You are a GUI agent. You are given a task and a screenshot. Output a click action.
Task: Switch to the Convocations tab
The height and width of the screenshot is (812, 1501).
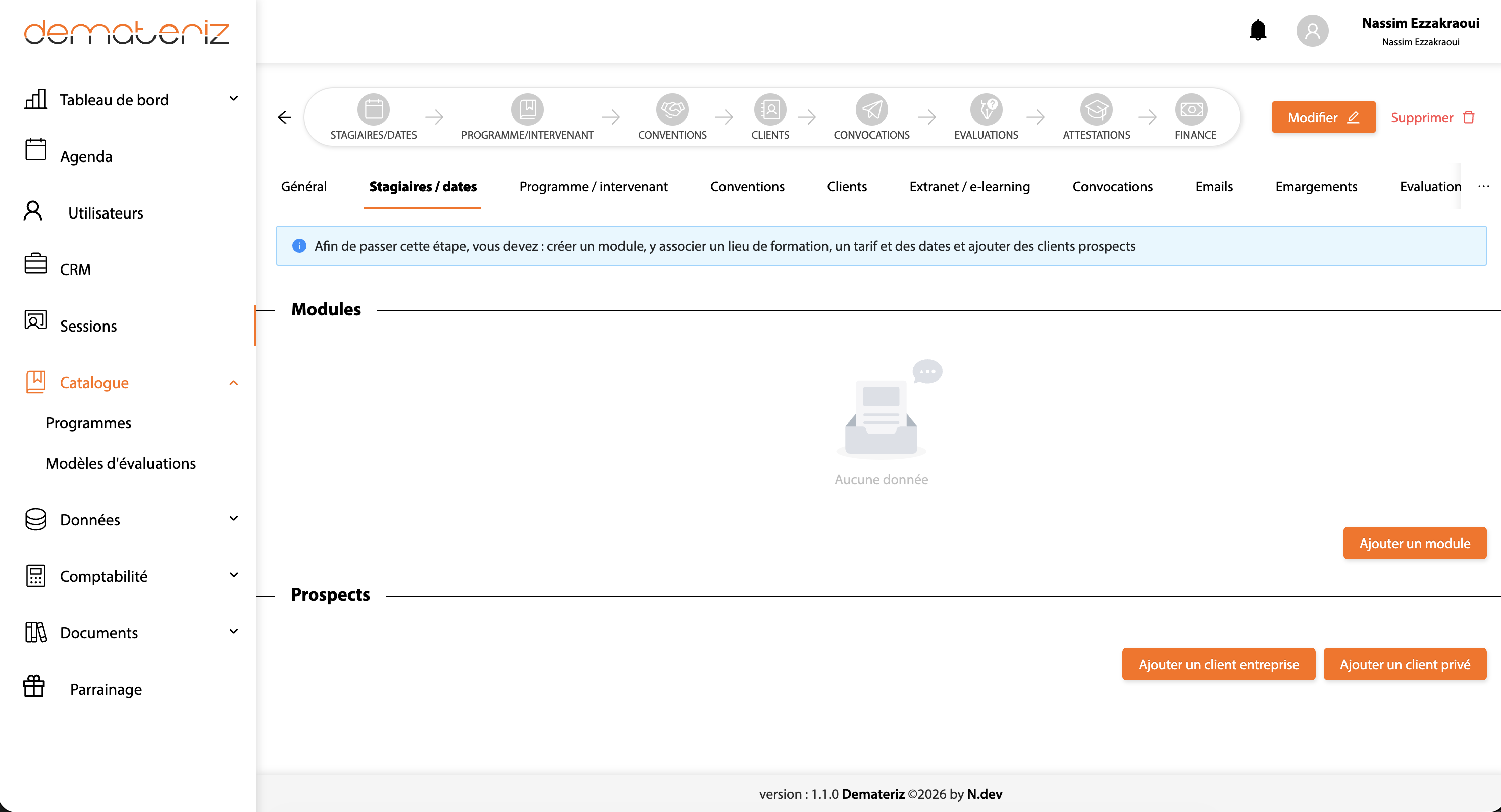point(1112,186)
